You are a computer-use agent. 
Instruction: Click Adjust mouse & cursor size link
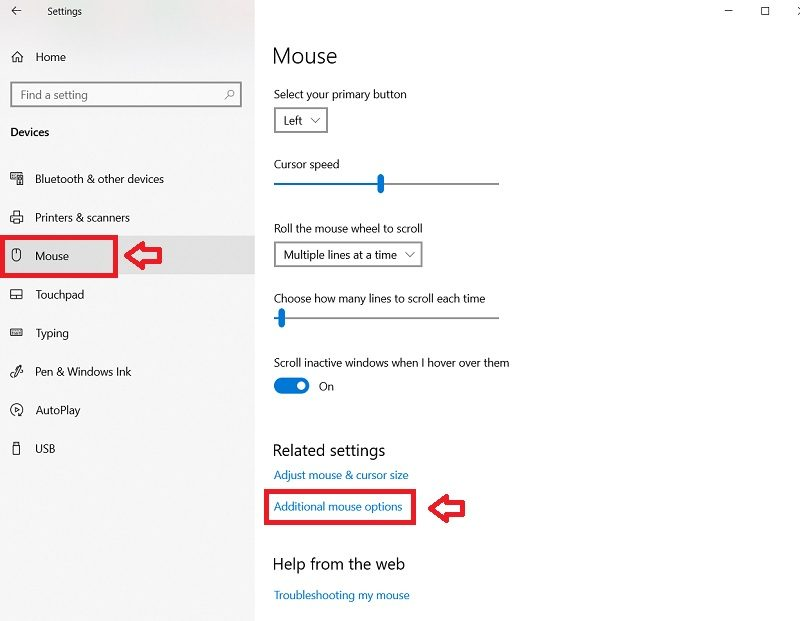pos(341,475)
